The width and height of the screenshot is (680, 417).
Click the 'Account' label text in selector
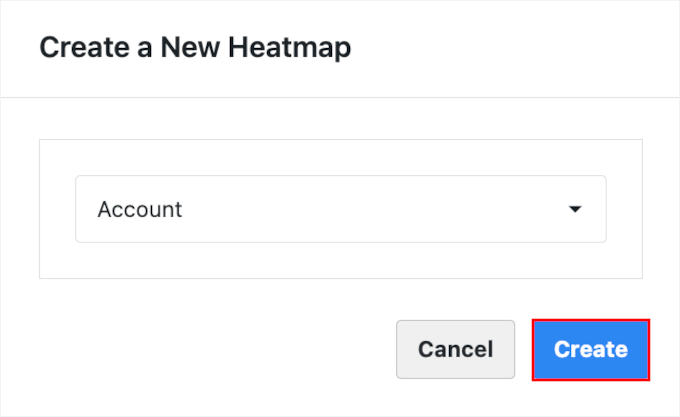pyautogui.click(x=140, y=210)
